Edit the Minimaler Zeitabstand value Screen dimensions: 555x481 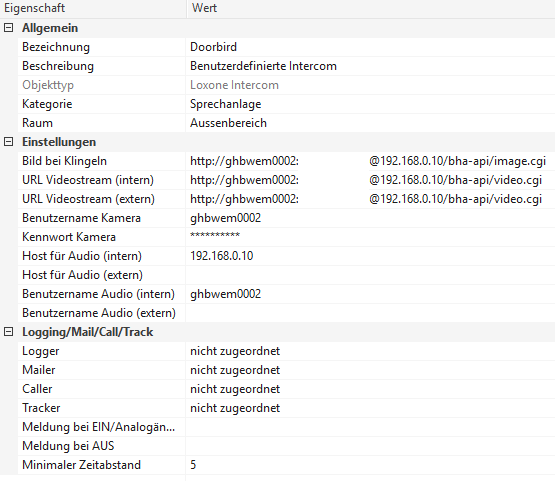(370, 465)
